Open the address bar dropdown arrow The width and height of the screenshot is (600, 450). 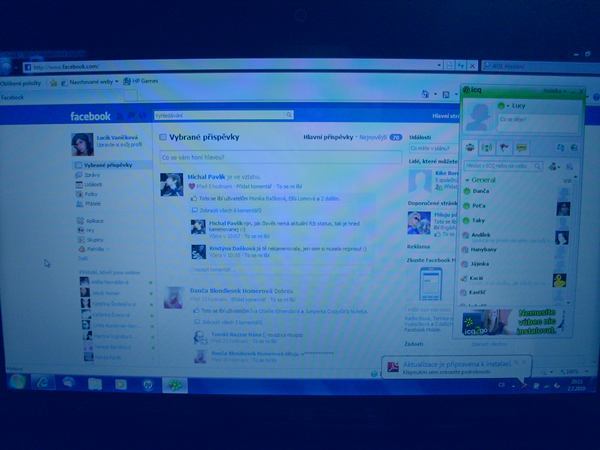click(439, 66)
